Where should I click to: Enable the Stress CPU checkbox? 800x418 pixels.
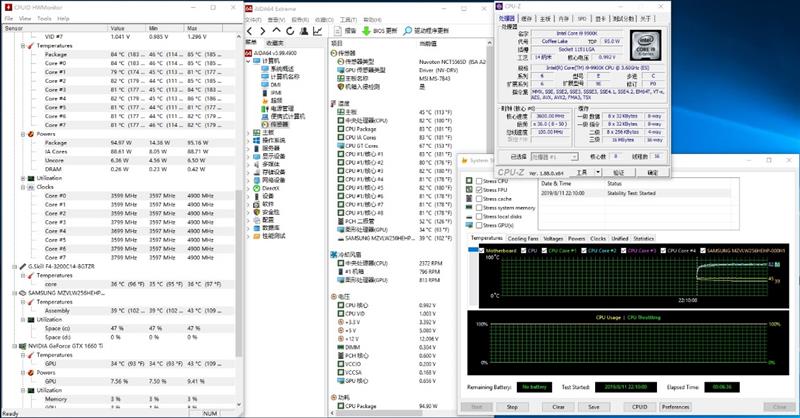(x=477, y=180)
